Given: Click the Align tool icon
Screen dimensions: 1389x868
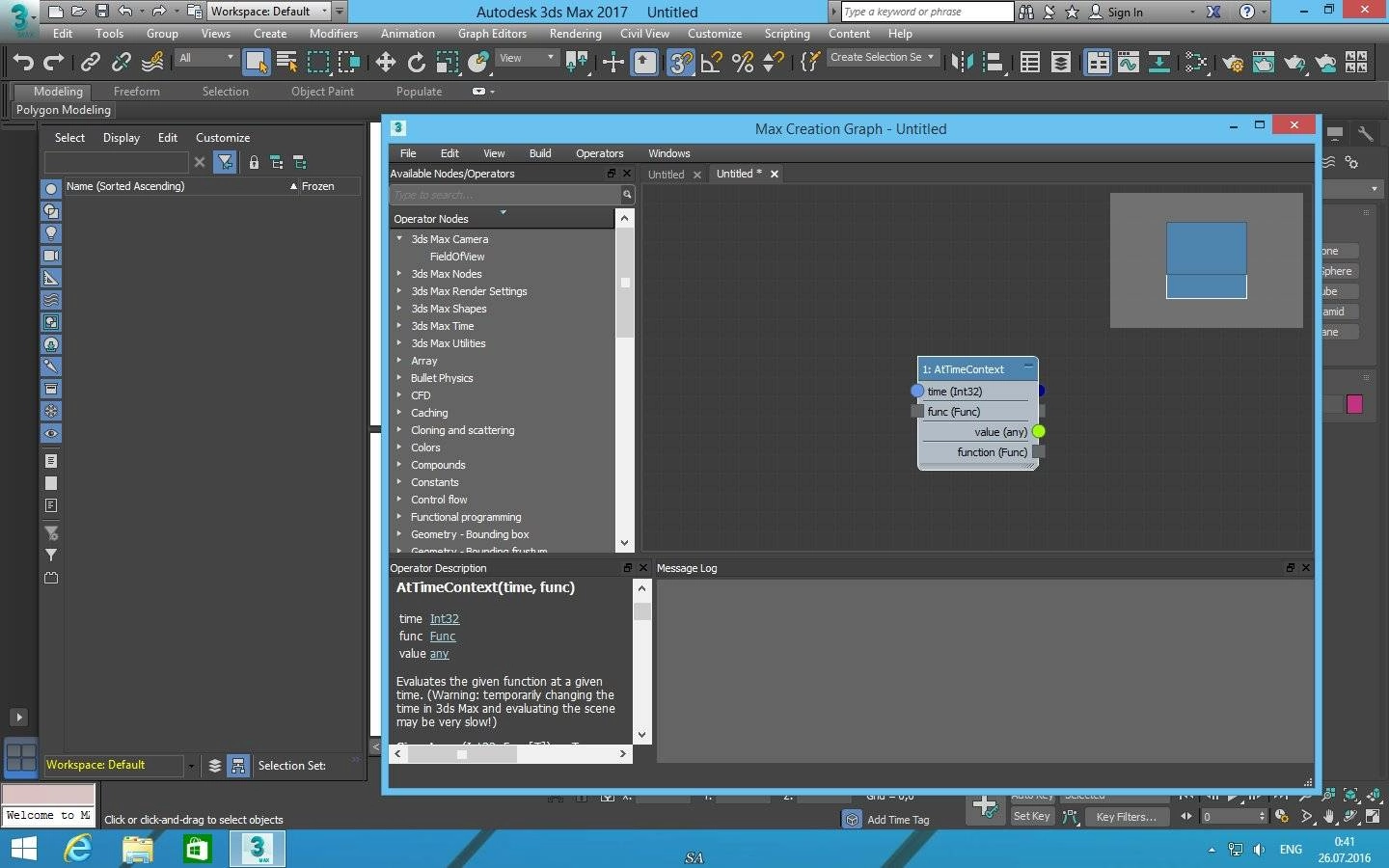Looking at the screenshot, I should tap(993, 63).
